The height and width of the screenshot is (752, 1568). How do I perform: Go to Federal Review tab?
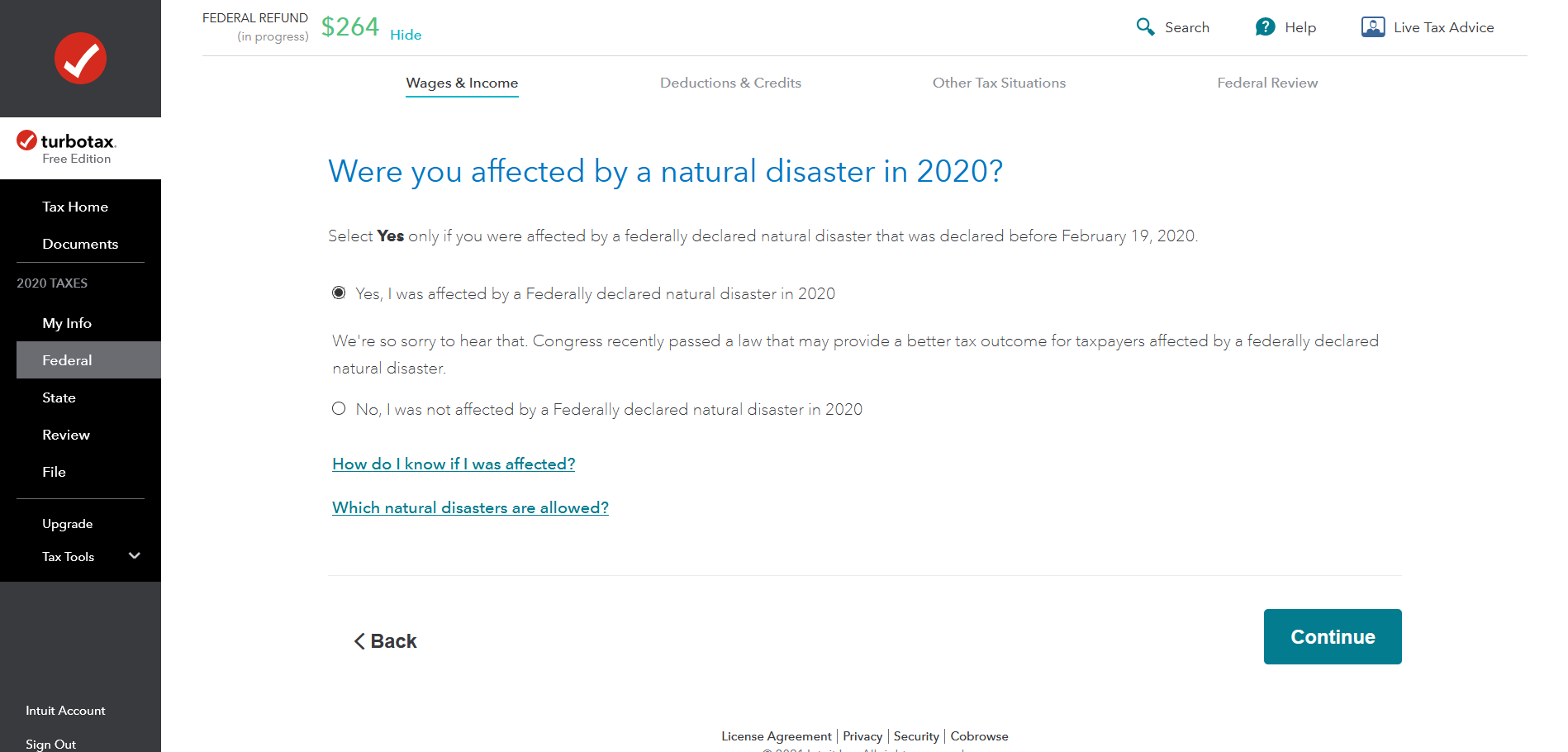(x=1267, y=83)
